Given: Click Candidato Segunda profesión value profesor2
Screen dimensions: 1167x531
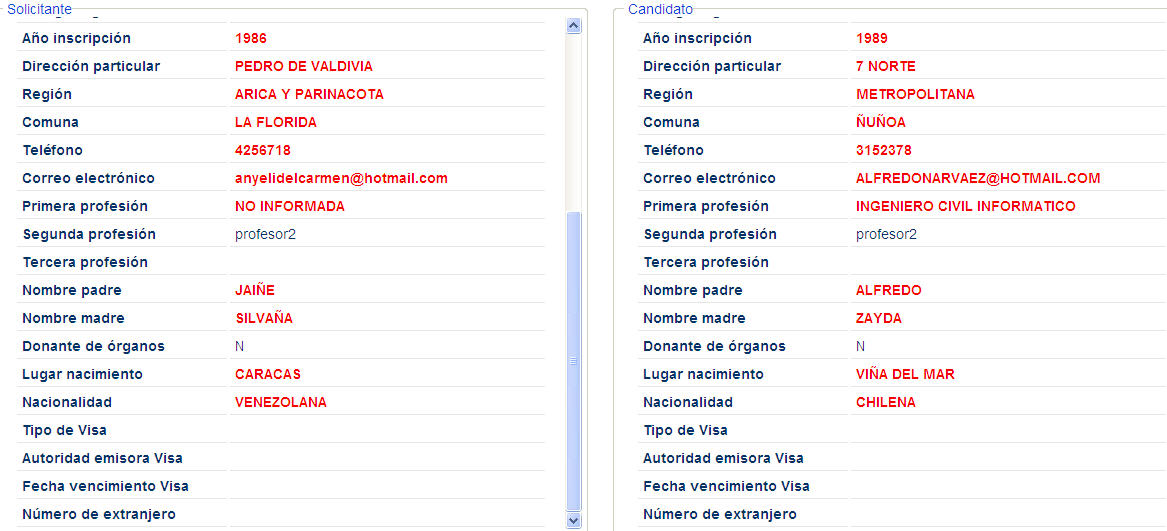Looking at the screenshot, I should tap(886, 235).
